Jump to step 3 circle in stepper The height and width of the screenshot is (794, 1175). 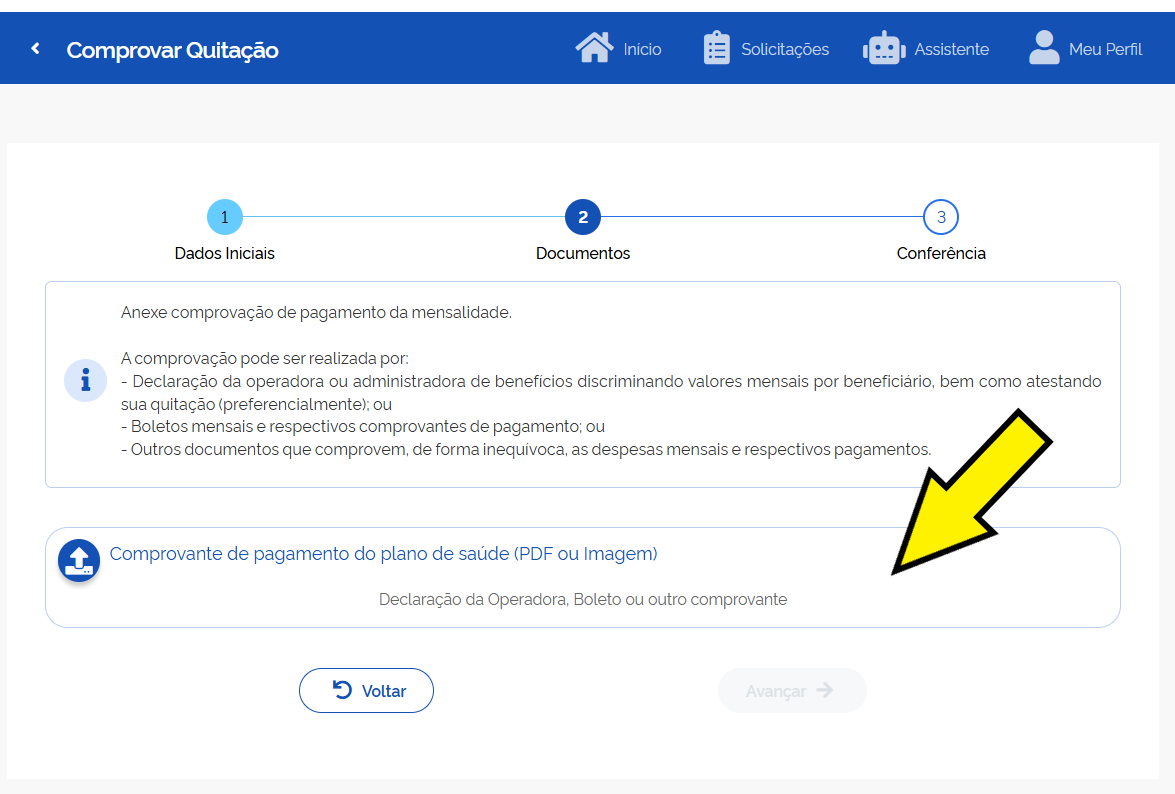(x=941, y=217)
